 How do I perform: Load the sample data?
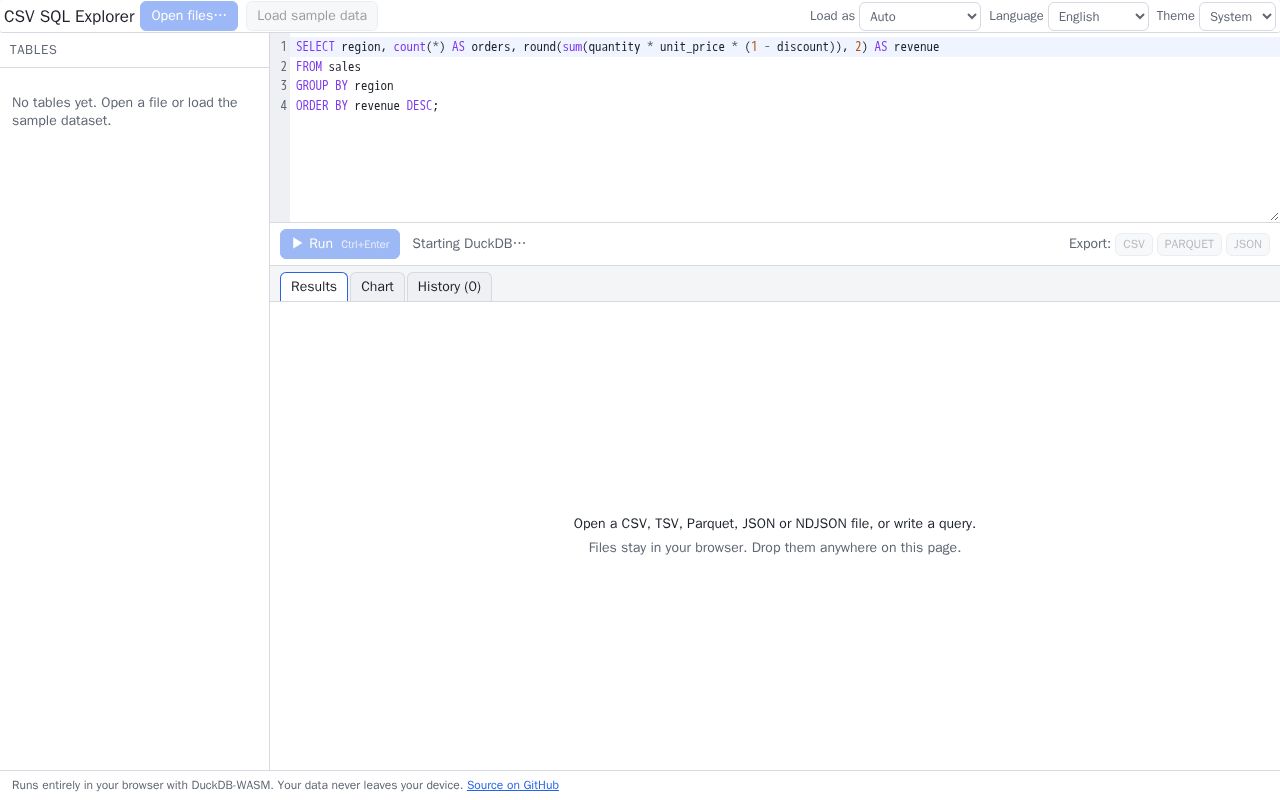[x=312, y=16]
